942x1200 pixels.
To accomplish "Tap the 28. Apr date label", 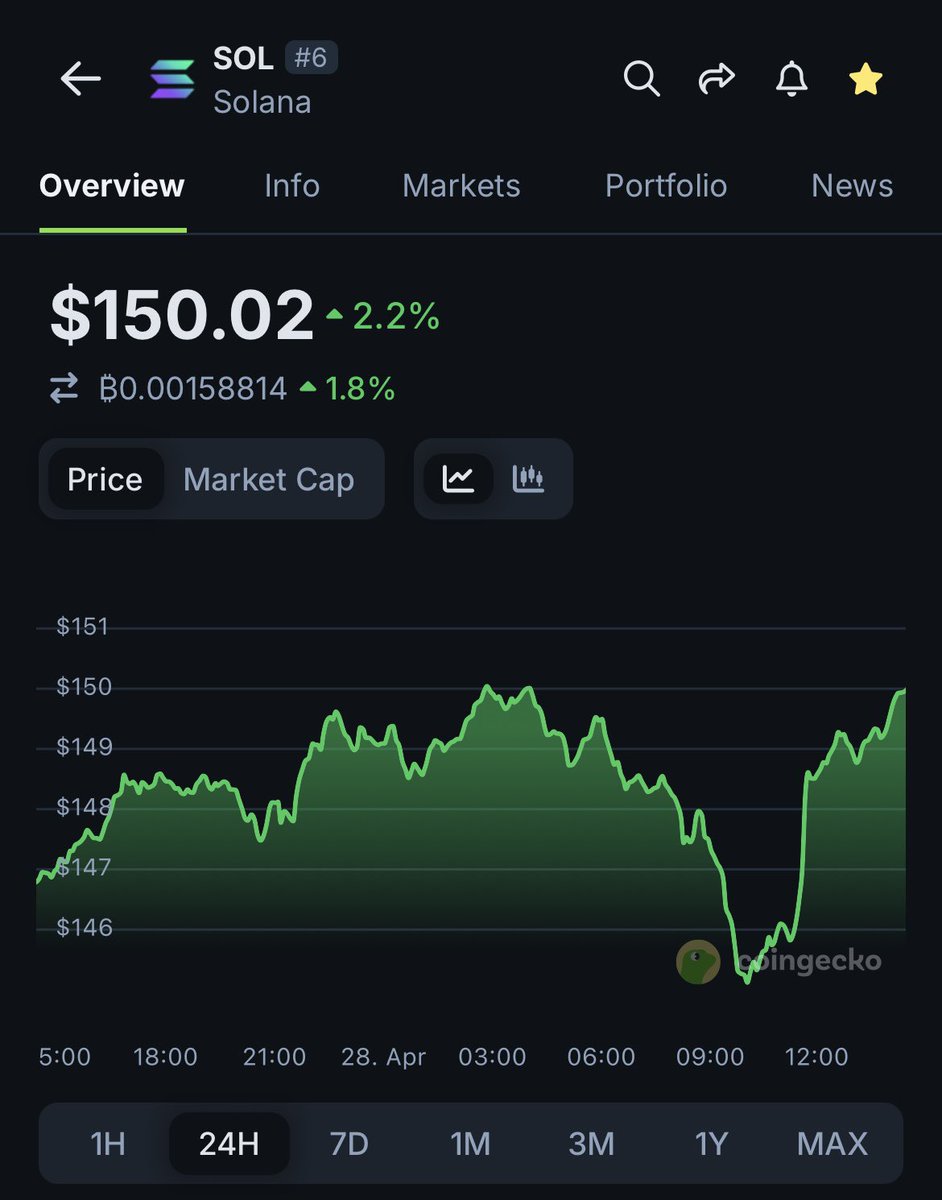I will tap(384, 1057).
